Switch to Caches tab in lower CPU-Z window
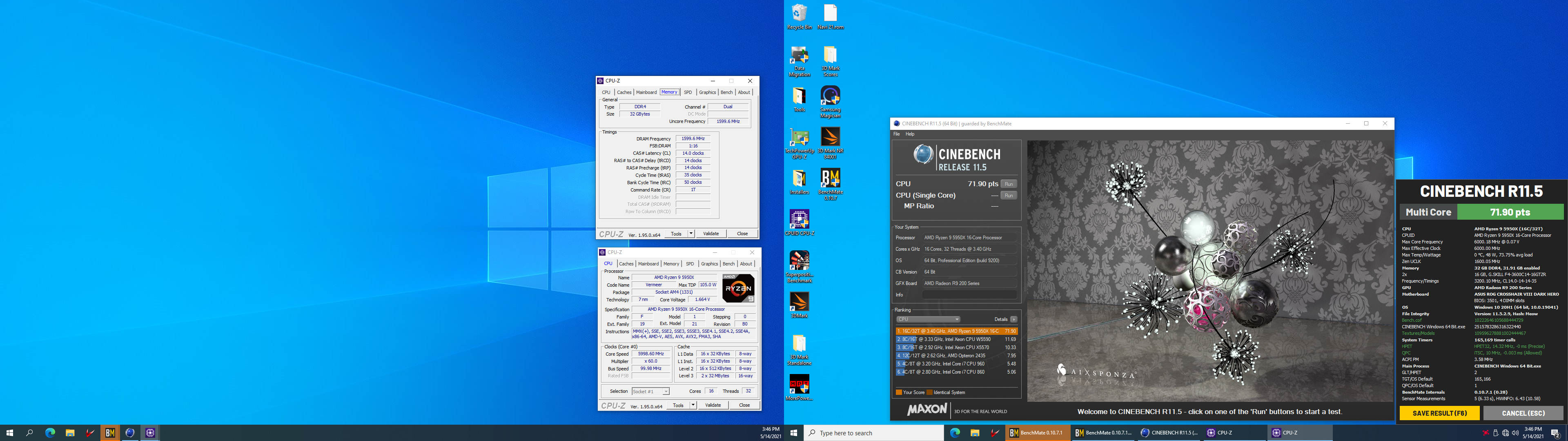This screenshot has width=1568, height=441. pos(626,264)
